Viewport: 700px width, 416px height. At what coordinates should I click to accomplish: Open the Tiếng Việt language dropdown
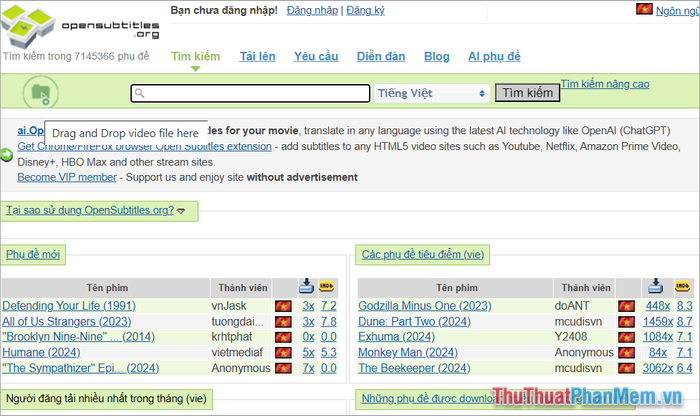(x=431, y=93)
